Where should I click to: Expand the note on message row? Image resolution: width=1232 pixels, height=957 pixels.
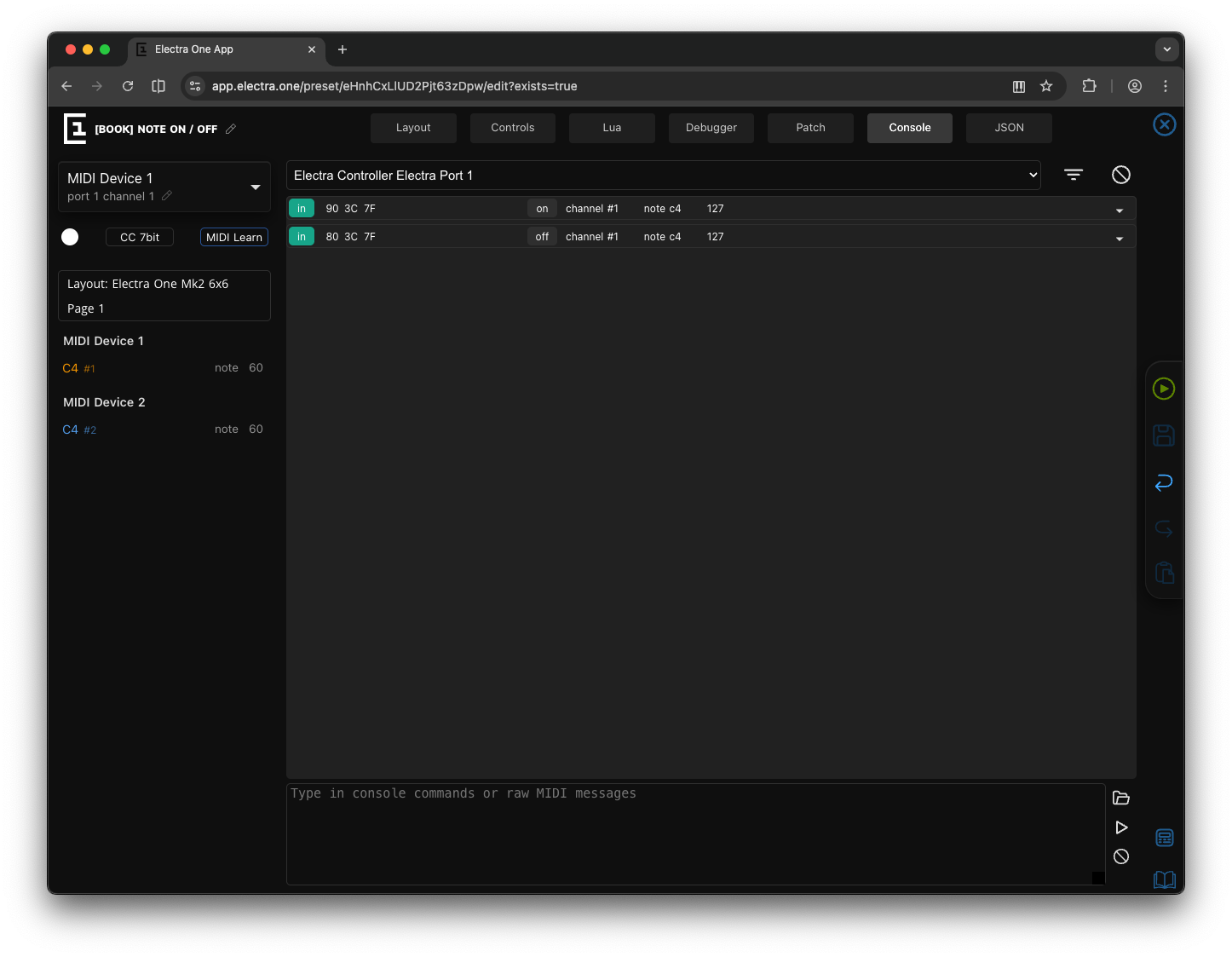(x=1120, y=210)
